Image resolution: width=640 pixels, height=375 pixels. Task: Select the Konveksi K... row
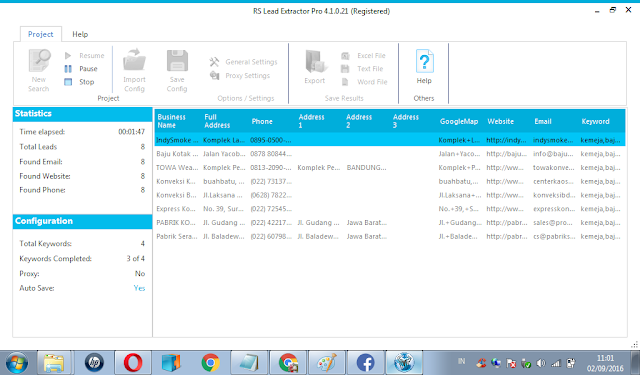[x=390, y=181]
